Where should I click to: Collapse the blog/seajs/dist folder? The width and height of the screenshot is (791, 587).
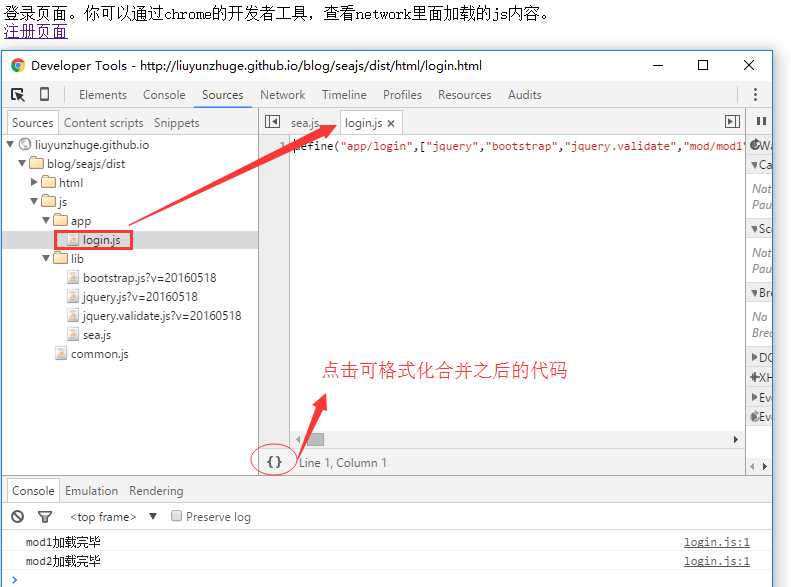point(22,163)
